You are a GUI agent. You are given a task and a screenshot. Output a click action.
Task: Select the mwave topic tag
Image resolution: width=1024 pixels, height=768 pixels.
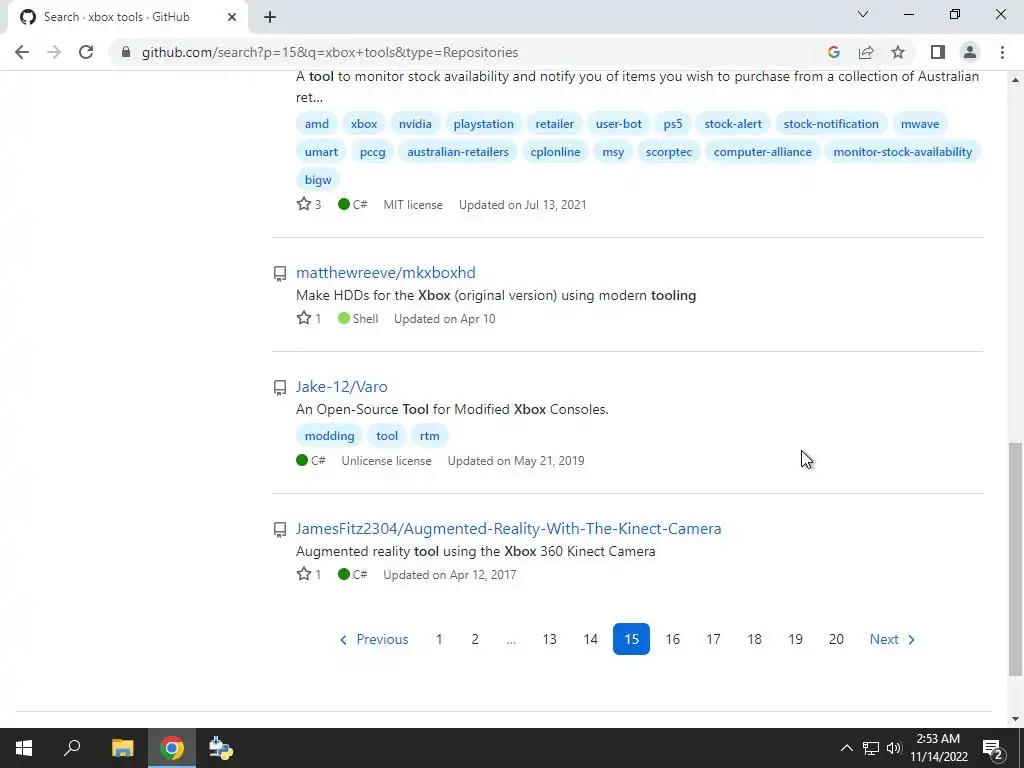(920, 123)
